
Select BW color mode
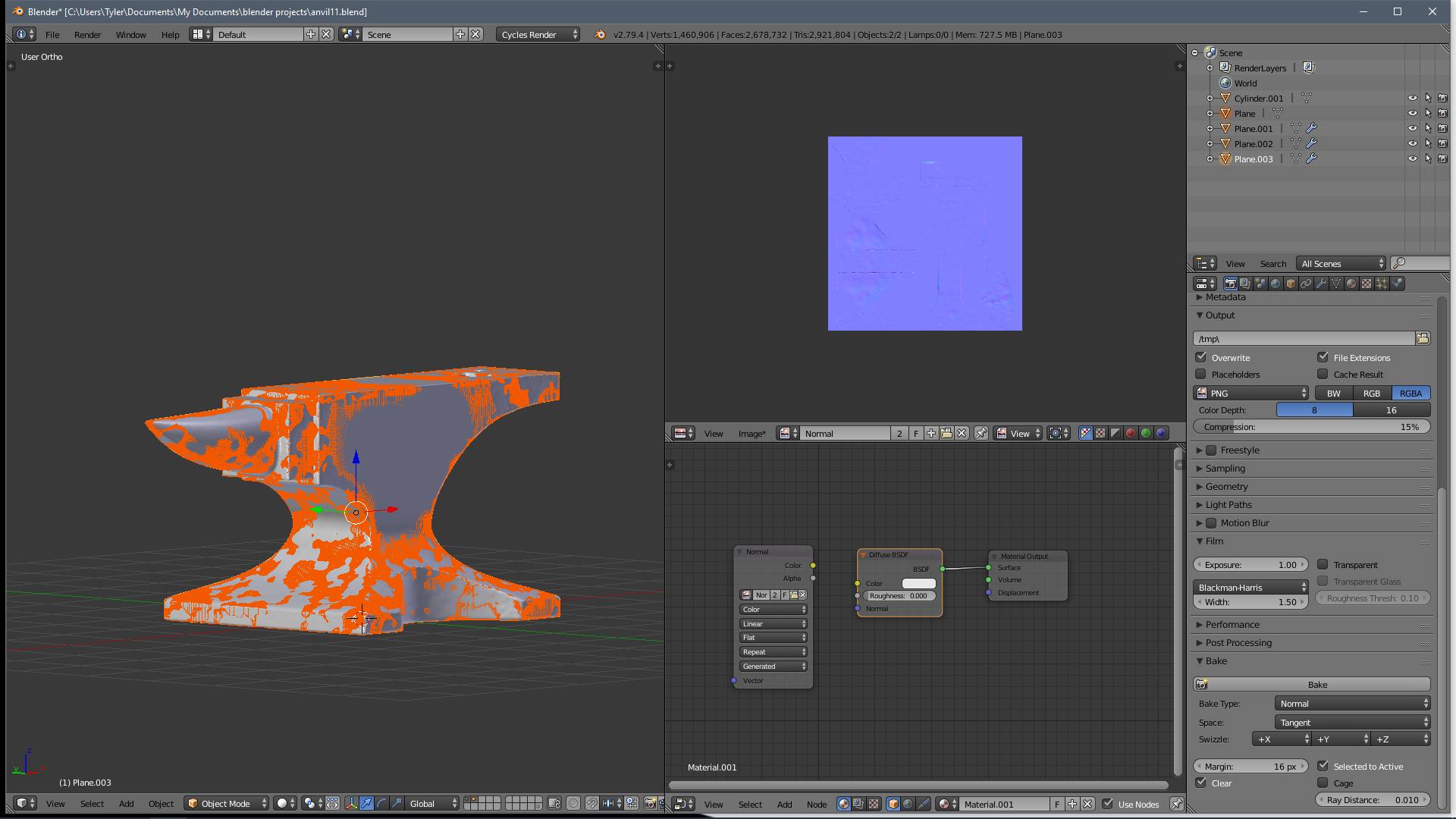[1333, 394]
